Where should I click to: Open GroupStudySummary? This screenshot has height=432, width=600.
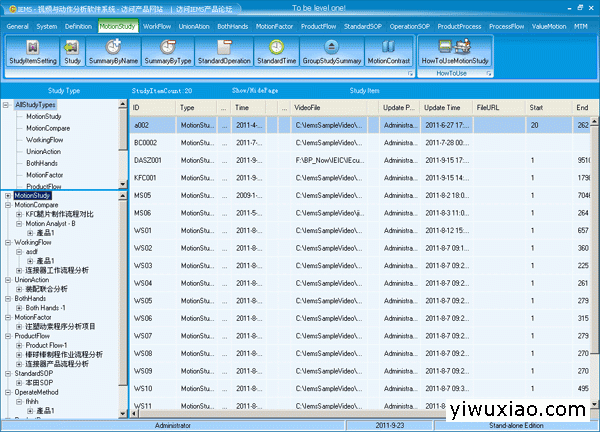tap(332, 52)
